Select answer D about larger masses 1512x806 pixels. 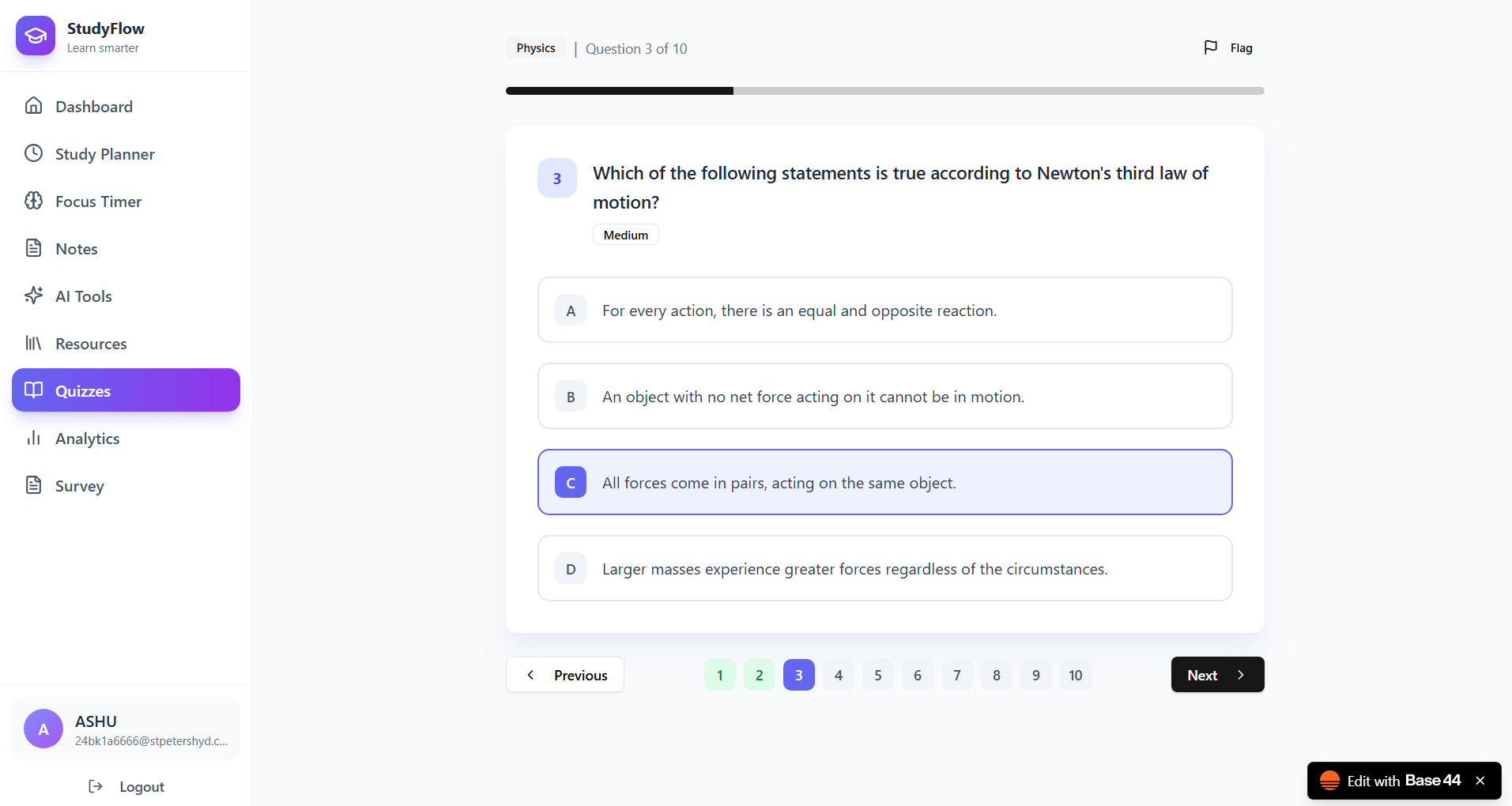point(885,568)
